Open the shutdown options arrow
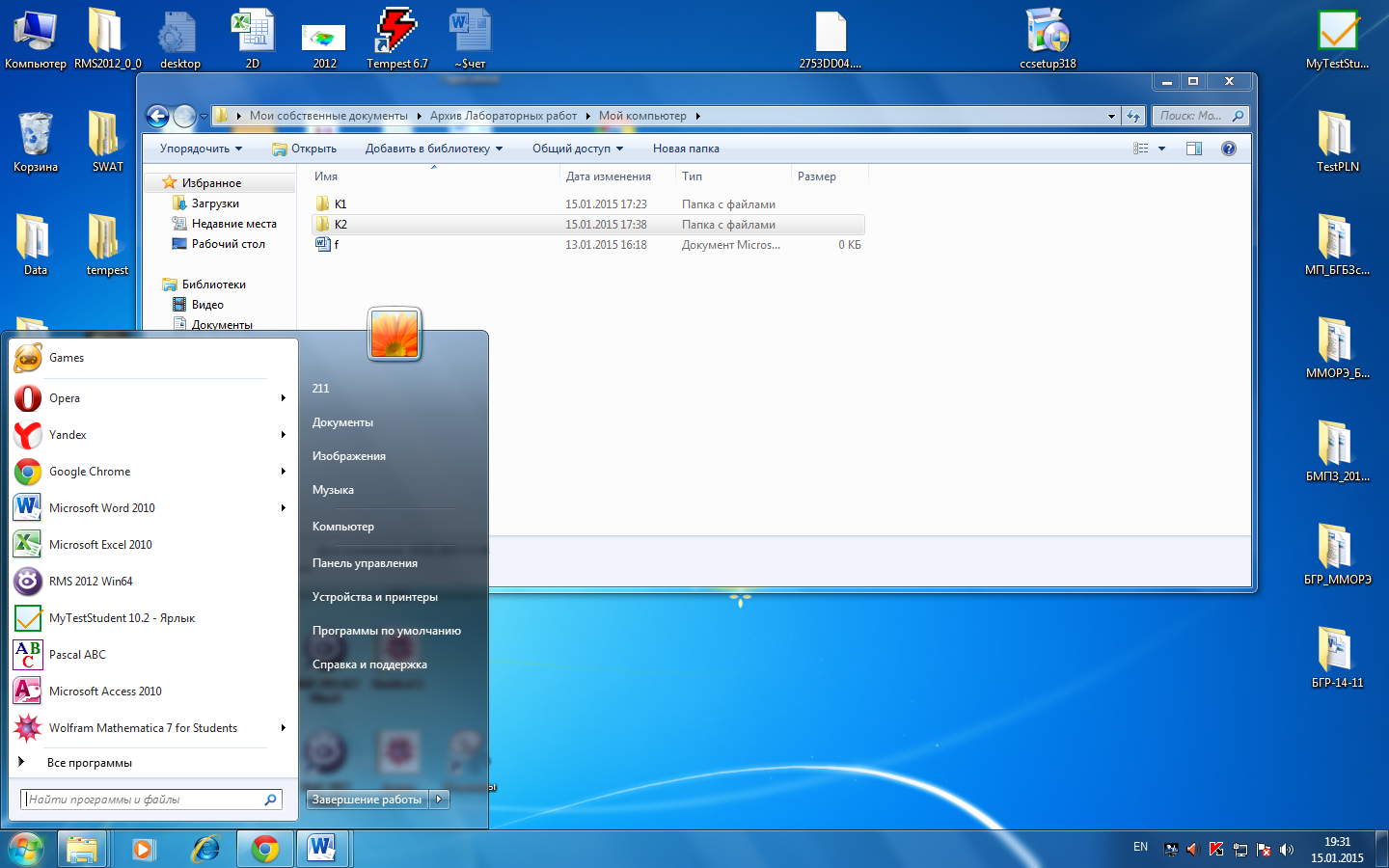The image size is (1389, 868). point(440,799)
